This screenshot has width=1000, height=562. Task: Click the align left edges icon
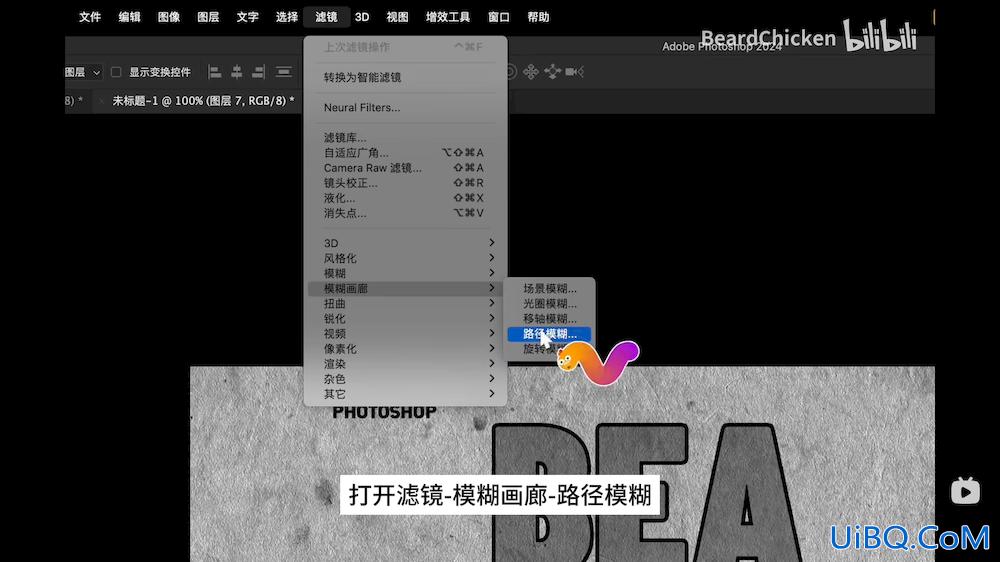[x=215, y=72]
